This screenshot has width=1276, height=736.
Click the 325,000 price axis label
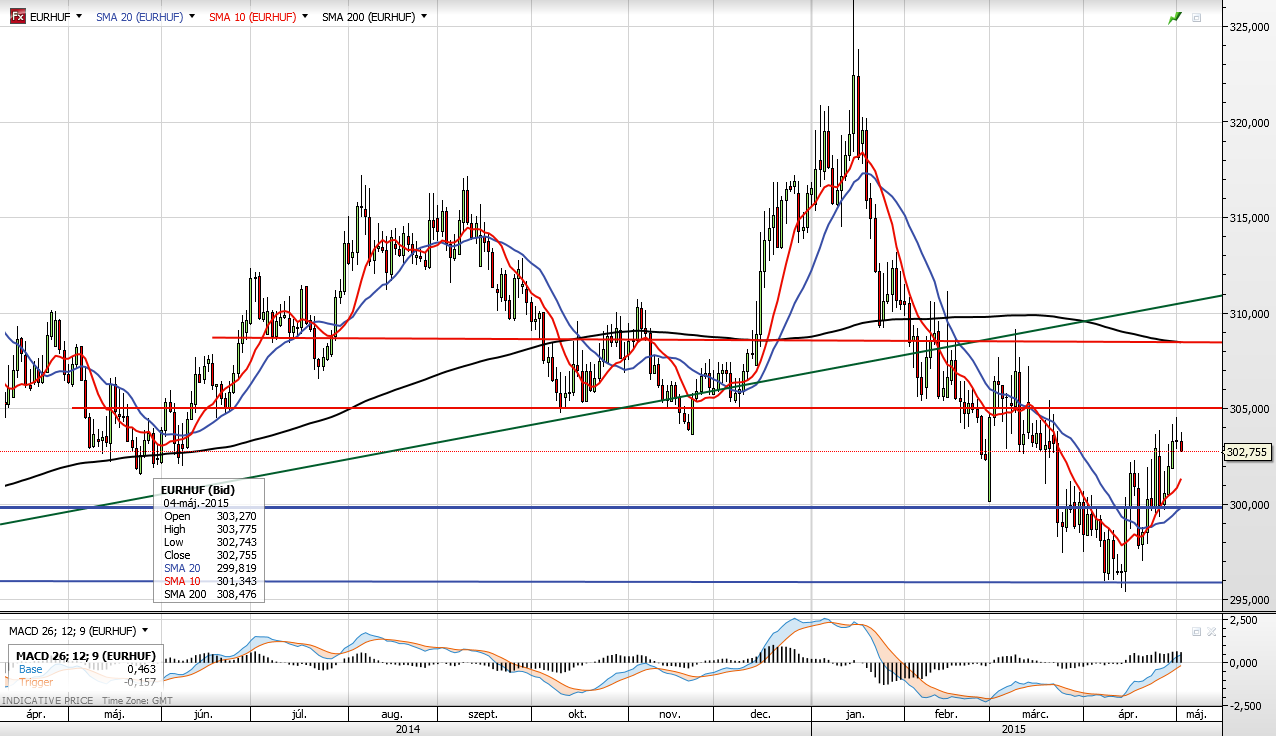click(1250, 28)
